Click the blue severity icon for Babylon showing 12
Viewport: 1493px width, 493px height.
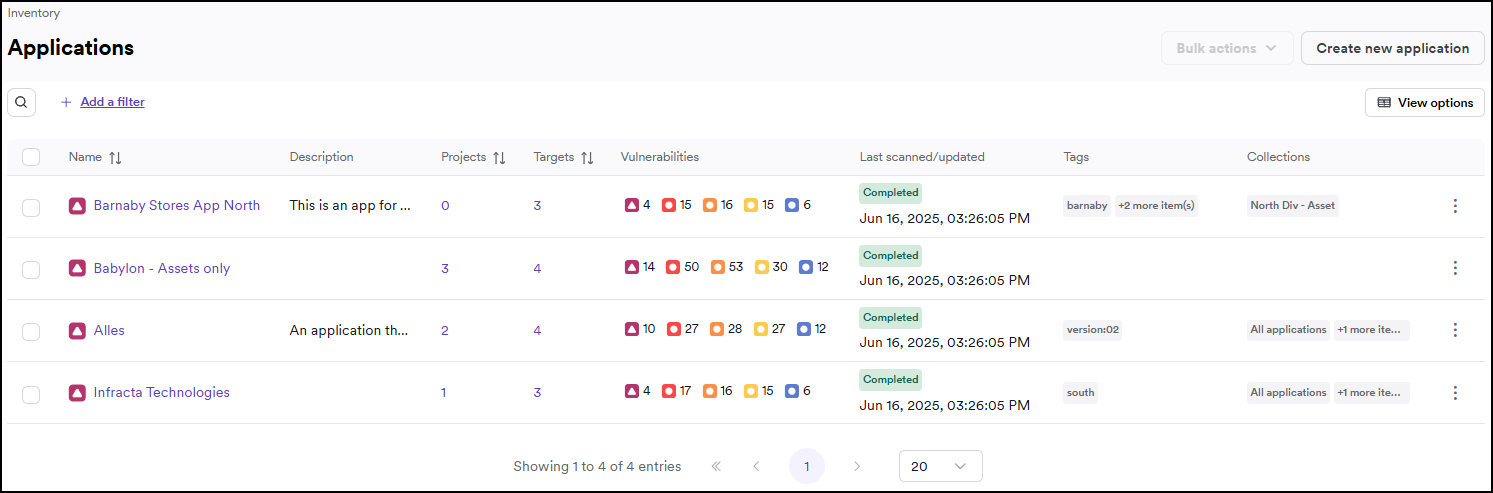click(806, 267)
